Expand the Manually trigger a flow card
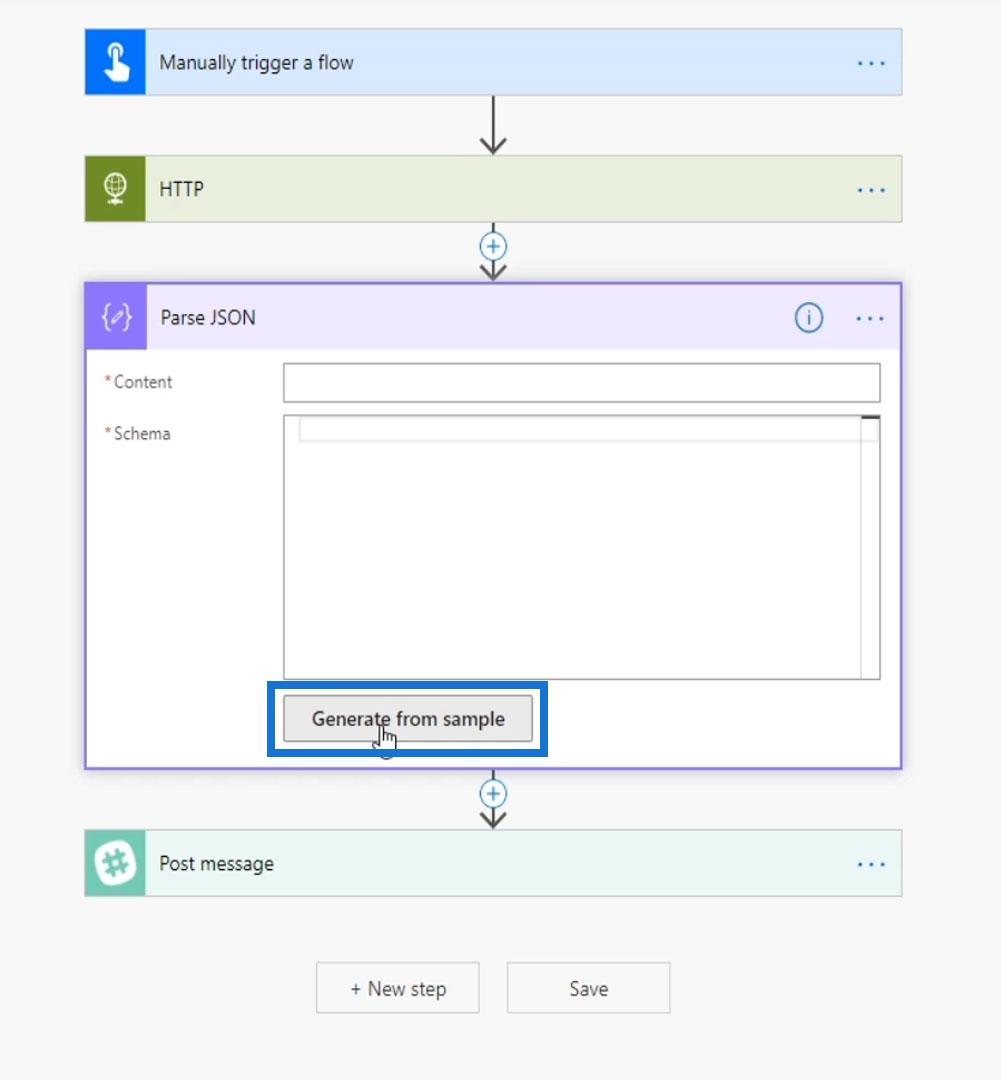This screenshot has height=1080, width=1001. pos(493,62)
